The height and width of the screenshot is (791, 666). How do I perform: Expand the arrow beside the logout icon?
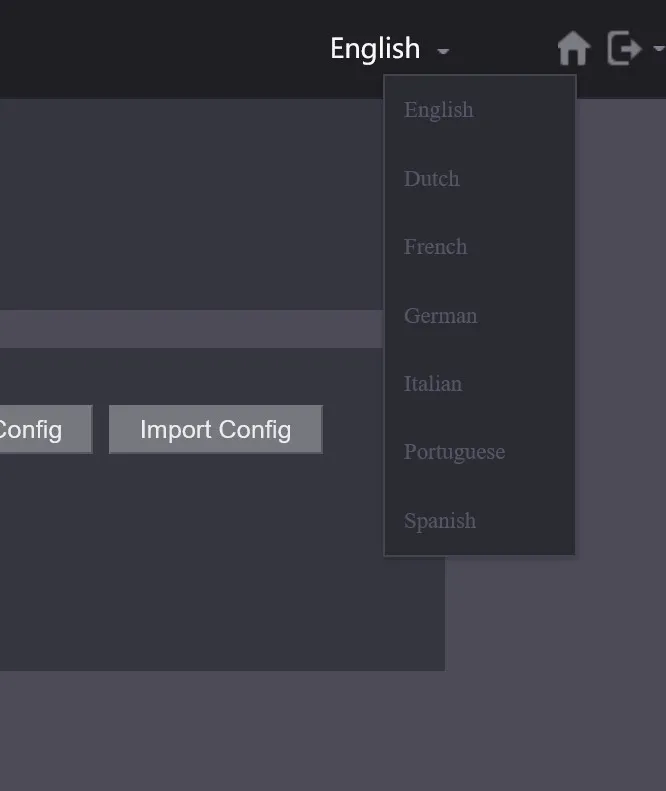point(659,48)
